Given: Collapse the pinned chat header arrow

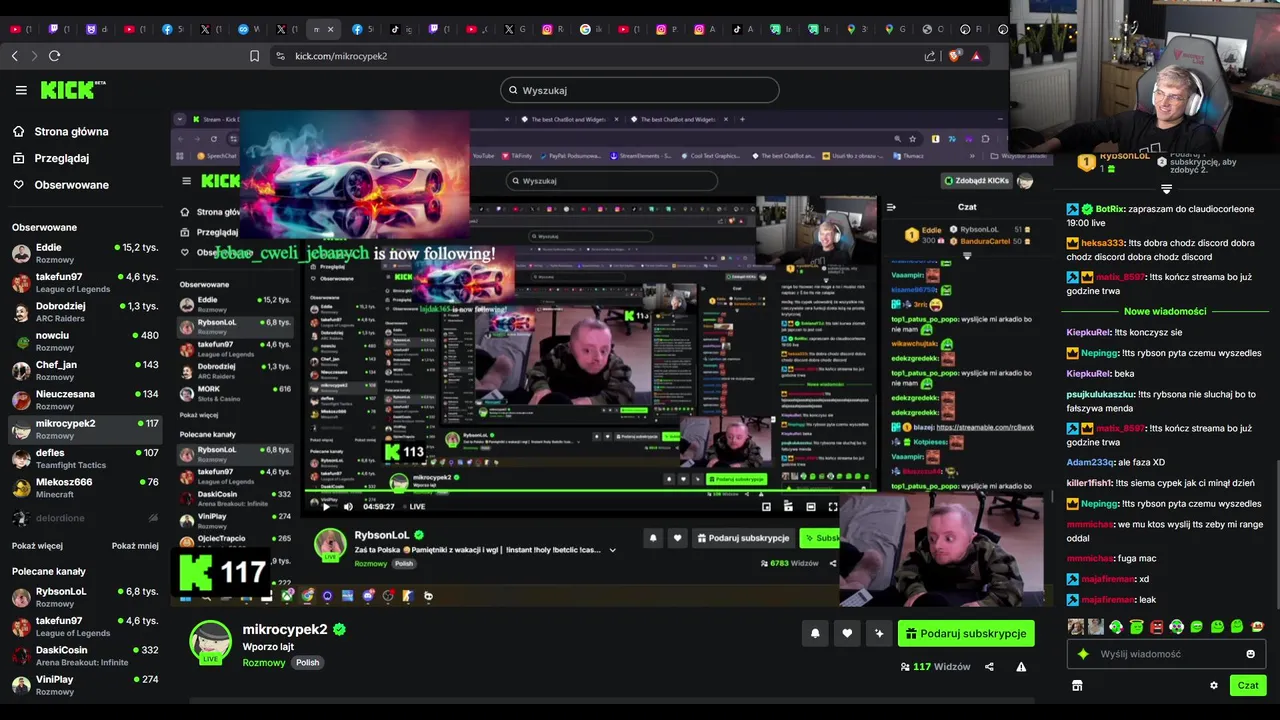Looking at the screenshot, I should (x=1166, y=189).
